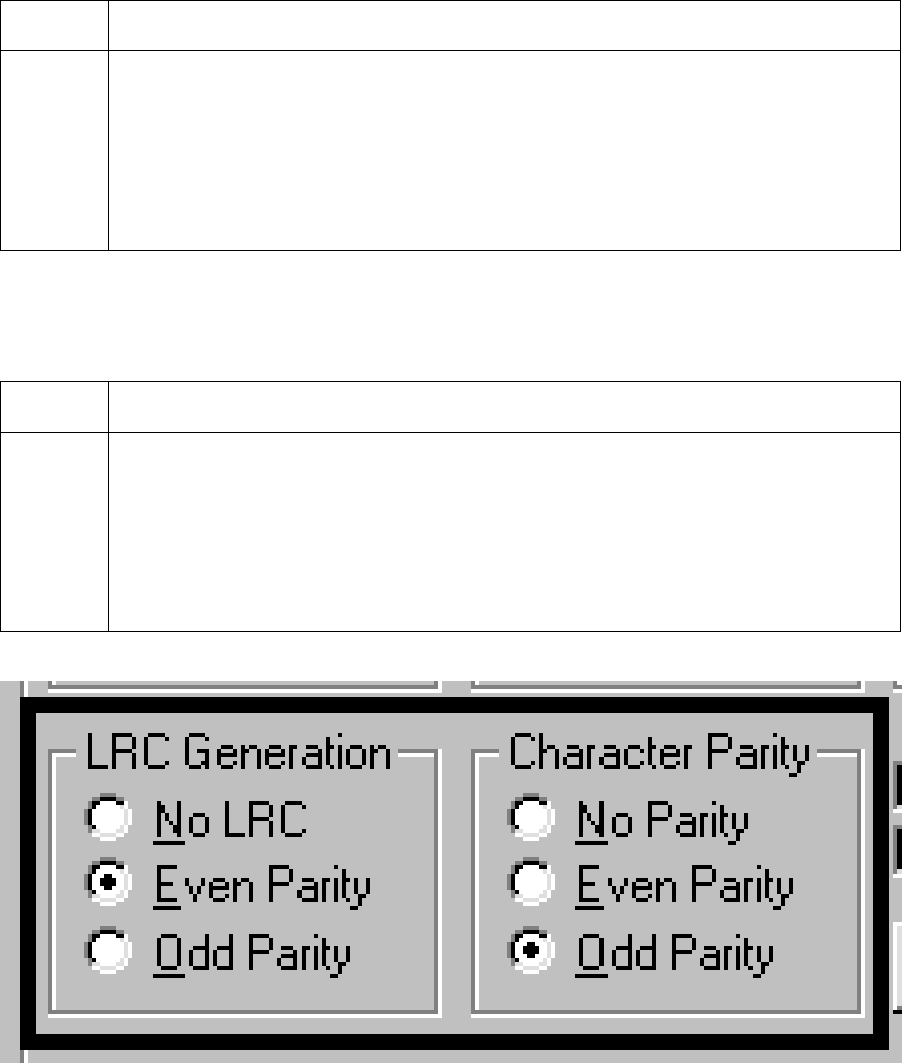Click first table's narrow left header cell
Screen dimensions: 902x1063
(54, 25)
